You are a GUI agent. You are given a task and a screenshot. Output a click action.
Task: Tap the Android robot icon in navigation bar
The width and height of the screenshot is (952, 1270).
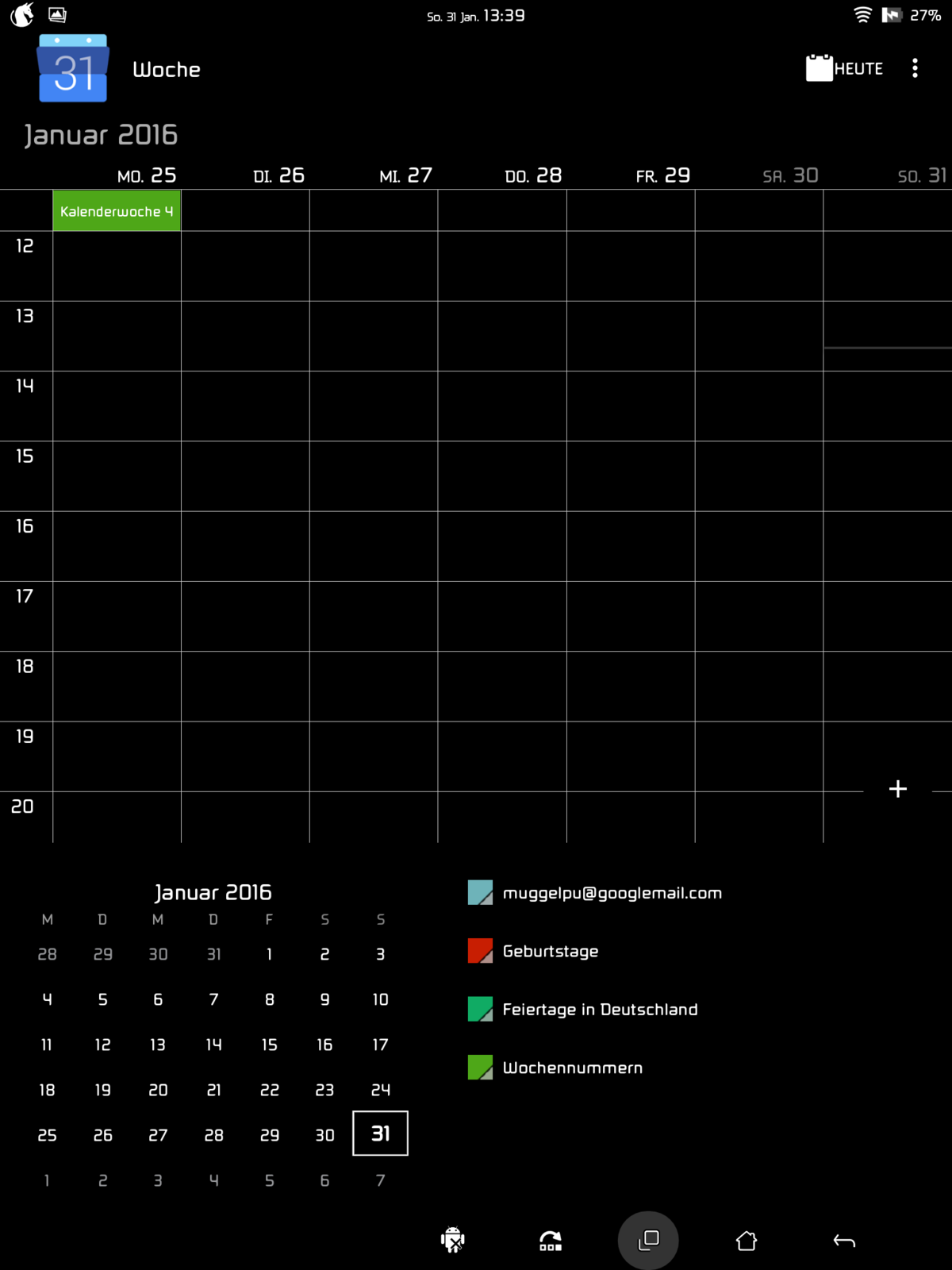(452, 1240)
